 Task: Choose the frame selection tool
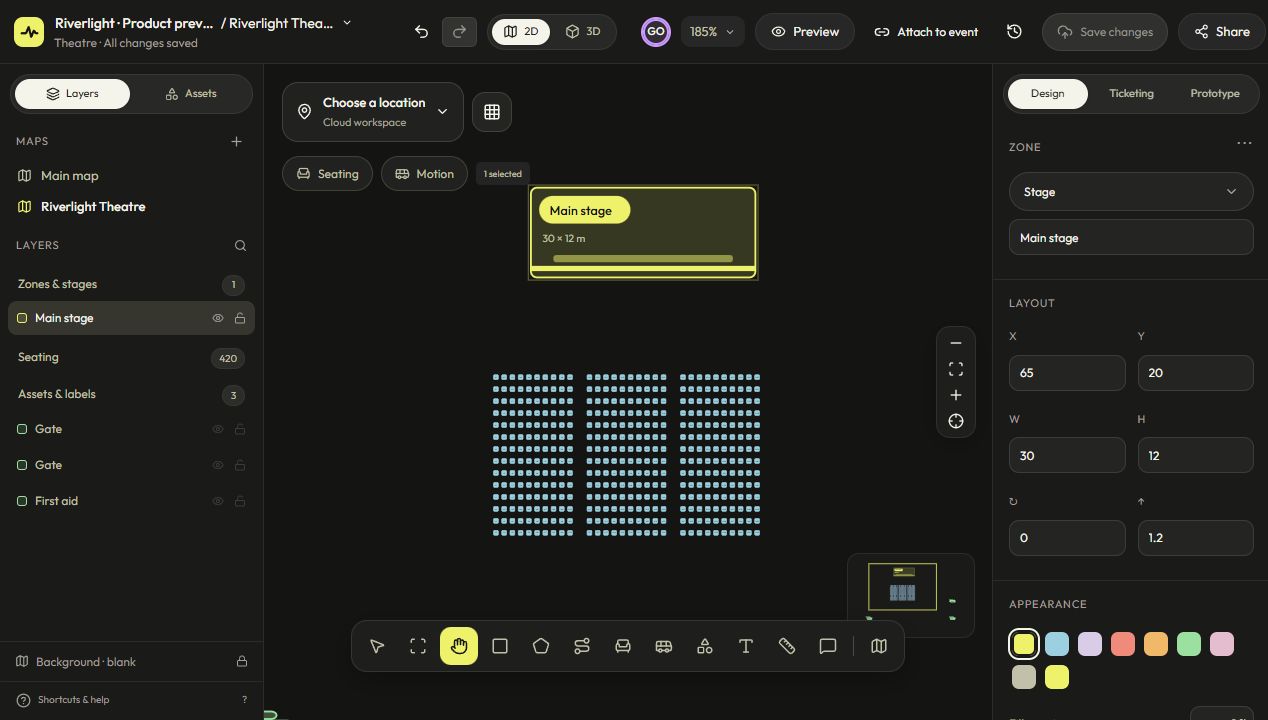tap(418, 646)
